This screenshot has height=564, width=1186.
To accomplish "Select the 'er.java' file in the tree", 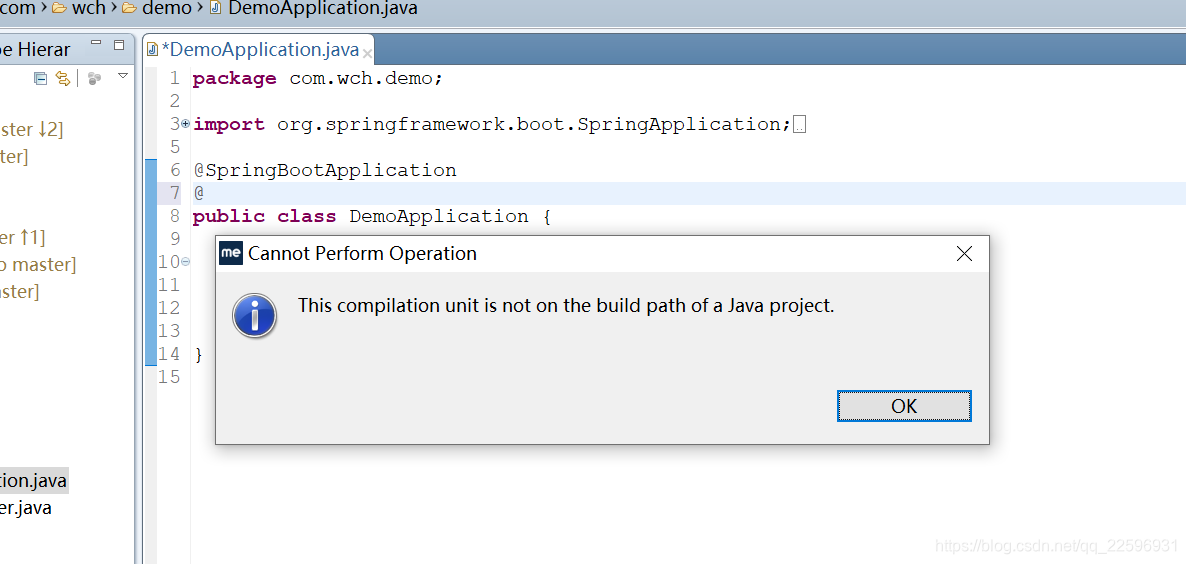I will click(26, 508).
